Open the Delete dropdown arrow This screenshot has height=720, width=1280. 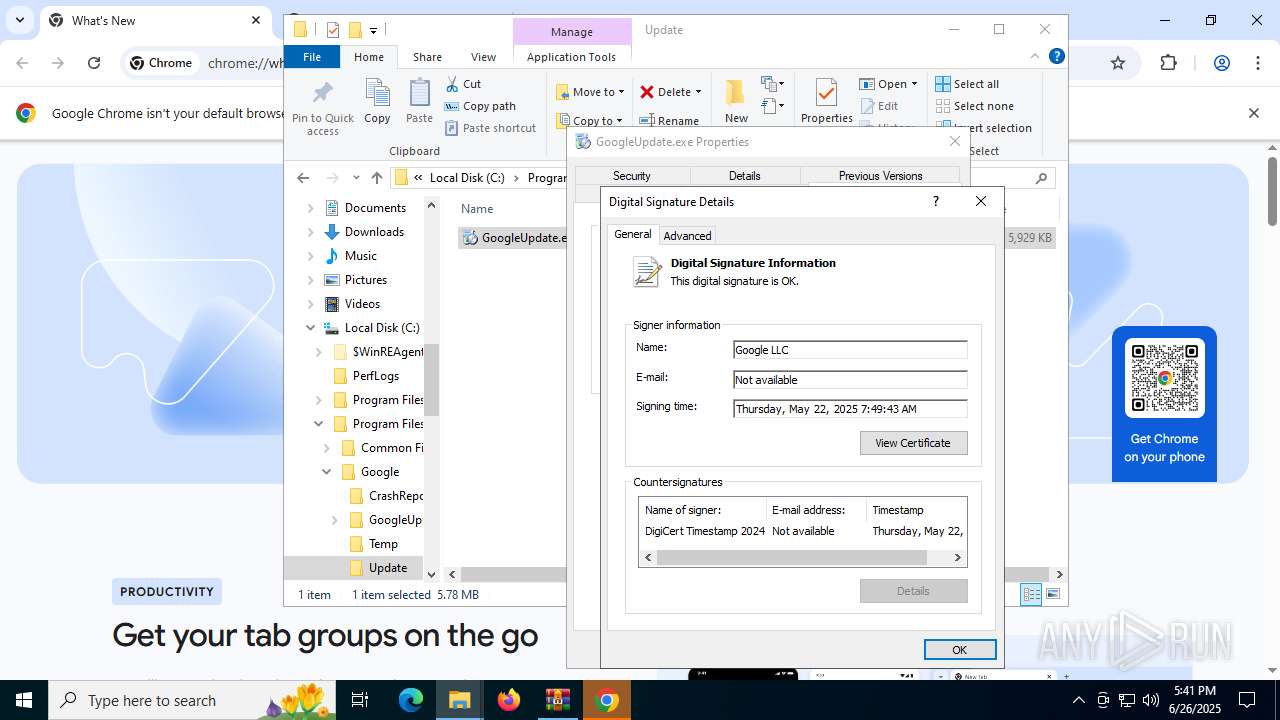pyautogui.click(x=698, y=92)
